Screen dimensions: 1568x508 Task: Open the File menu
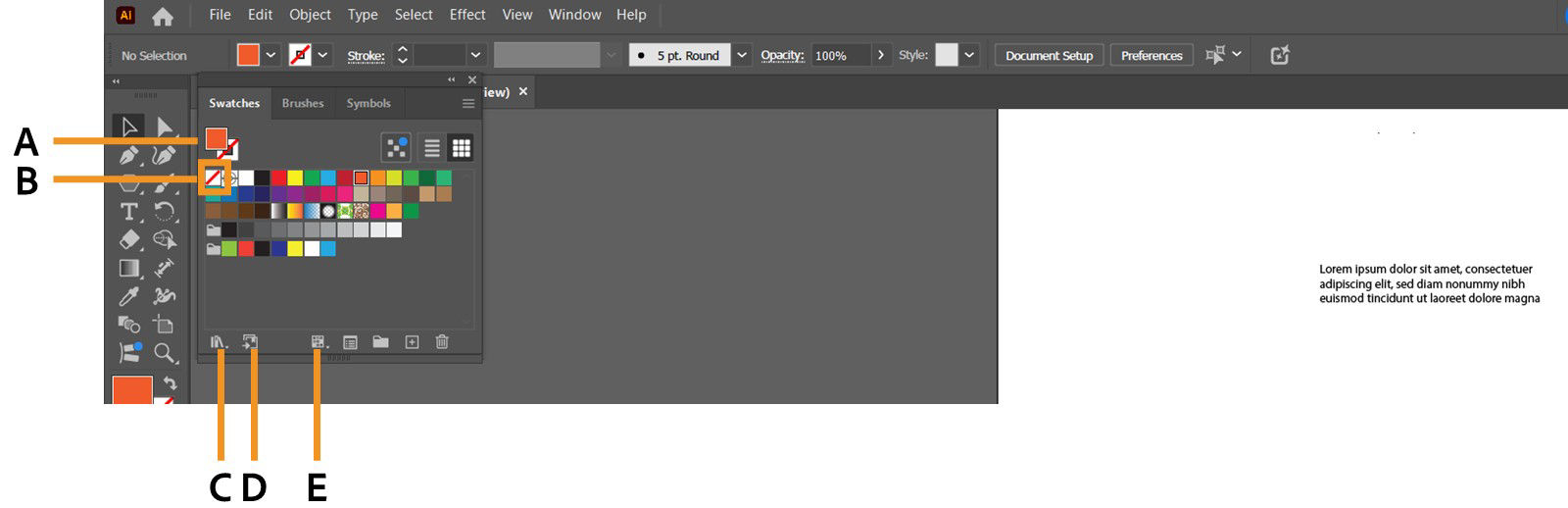pos(220,15)
